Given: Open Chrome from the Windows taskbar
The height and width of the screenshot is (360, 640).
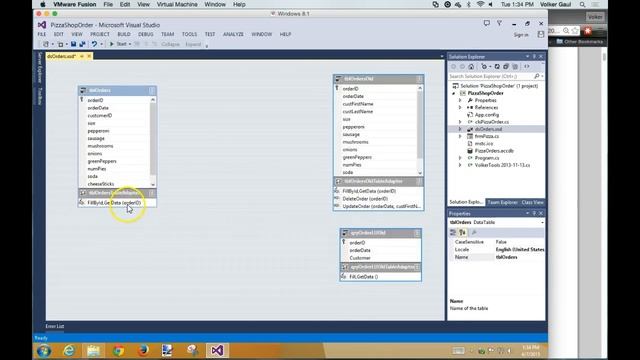Looking at the screenshot, I should pyautogui.click(x=118, y=350).
